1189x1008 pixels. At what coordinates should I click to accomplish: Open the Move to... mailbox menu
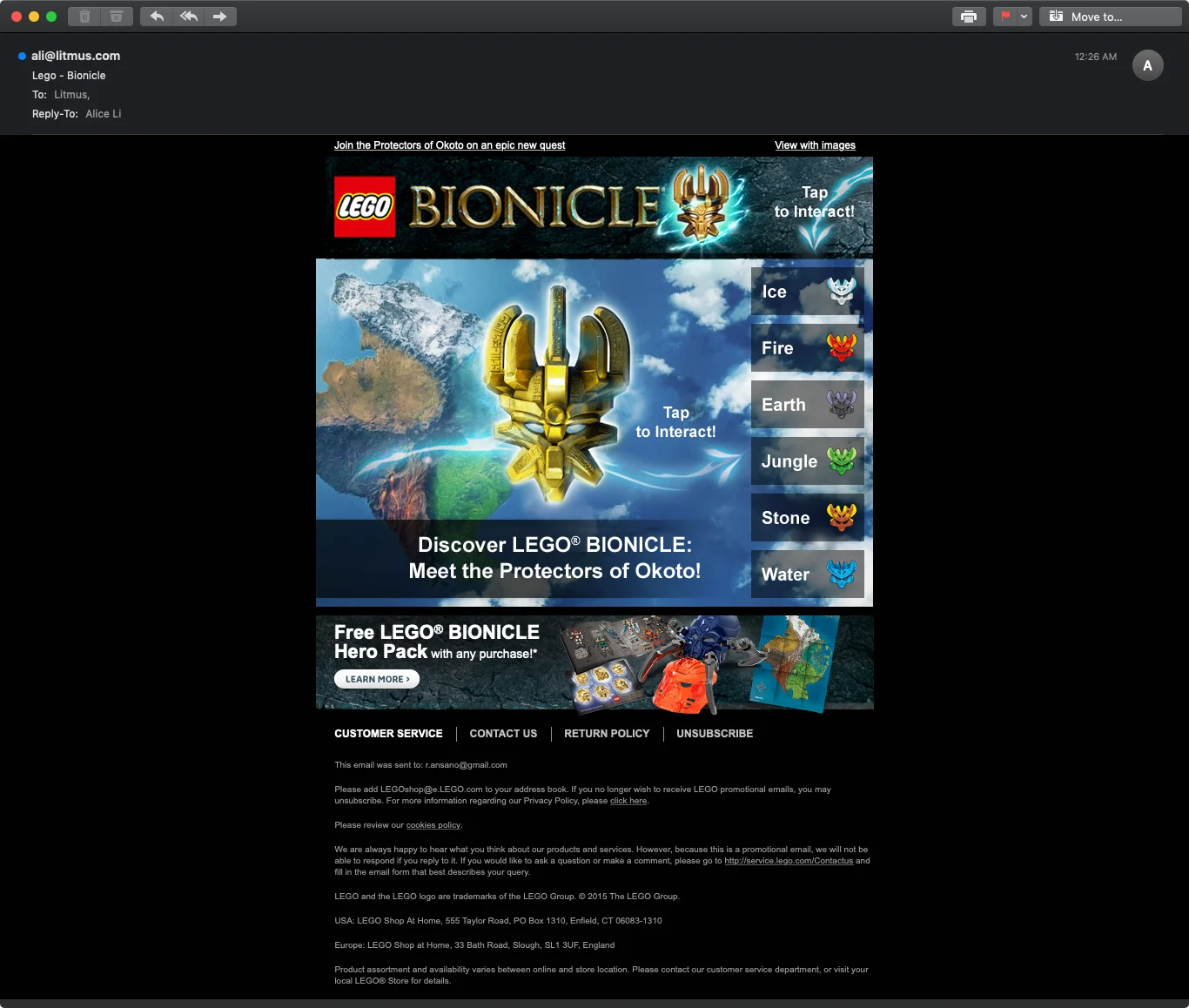[x=1110, y=17]
